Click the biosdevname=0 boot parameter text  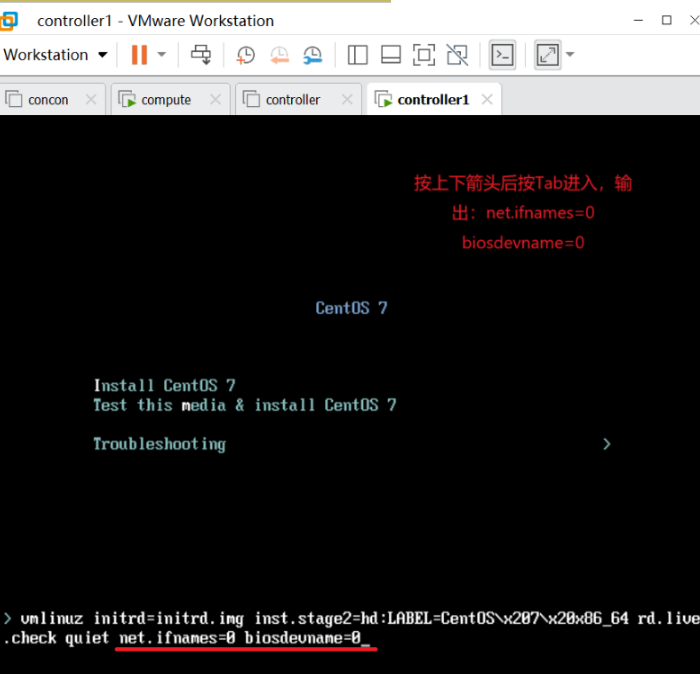point(302,637)
